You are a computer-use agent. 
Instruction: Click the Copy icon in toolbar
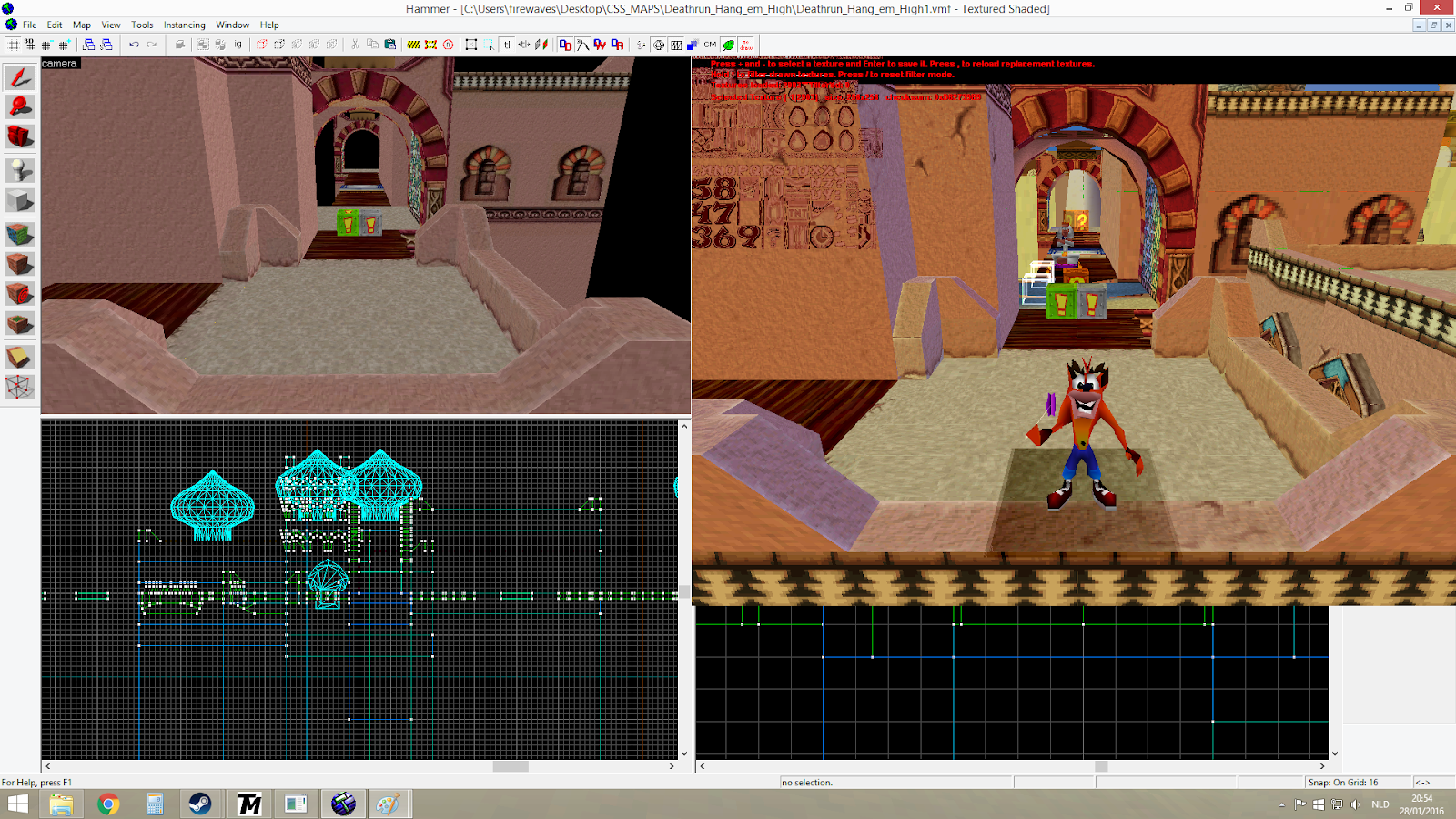click(x=372, y=45)
